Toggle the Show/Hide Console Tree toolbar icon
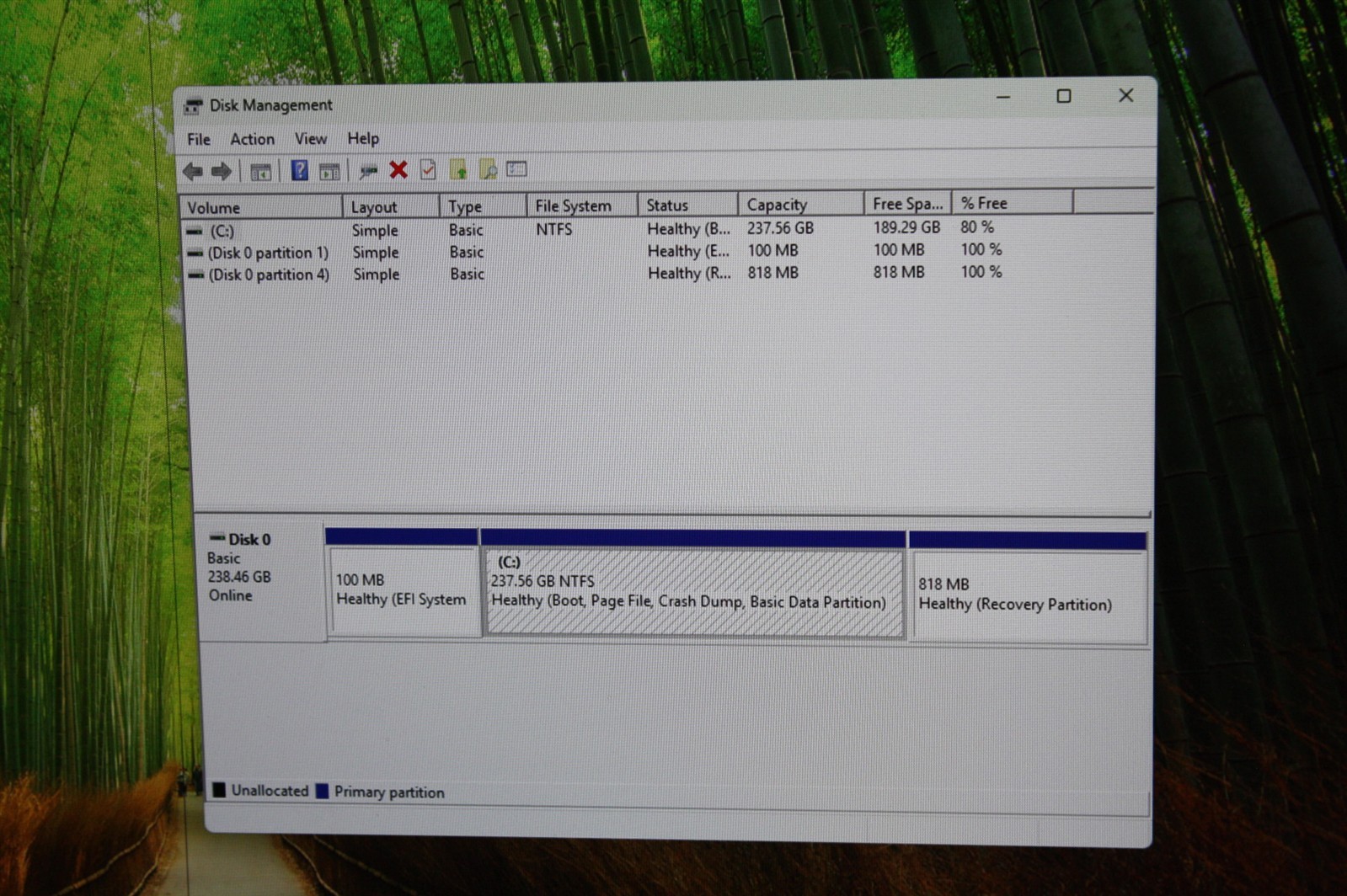The image size is (1347, 896). click(x=260, y=172)
